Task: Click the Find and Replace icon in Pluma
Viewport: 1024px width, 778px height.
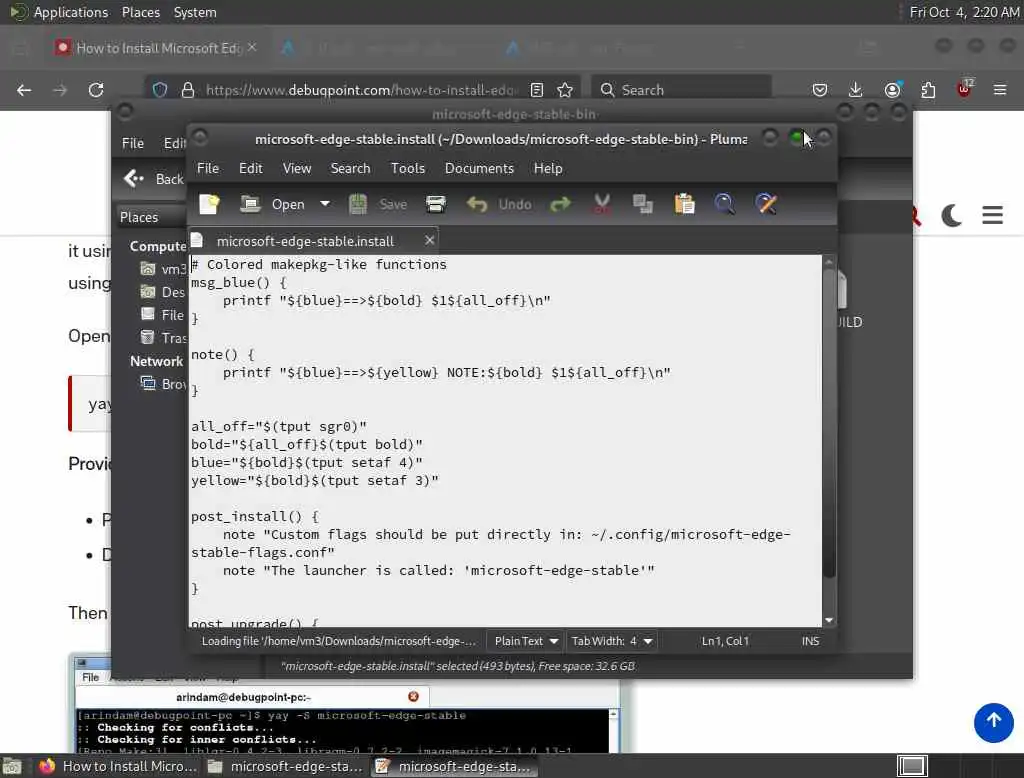Action: [765, 204]
